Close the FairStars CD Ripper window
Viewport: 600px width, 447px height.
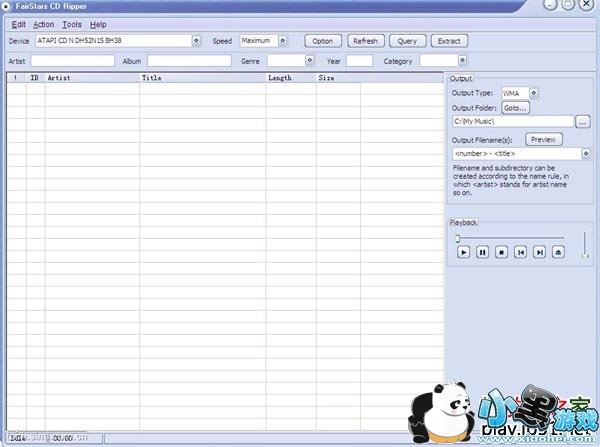tap(587, 4)
